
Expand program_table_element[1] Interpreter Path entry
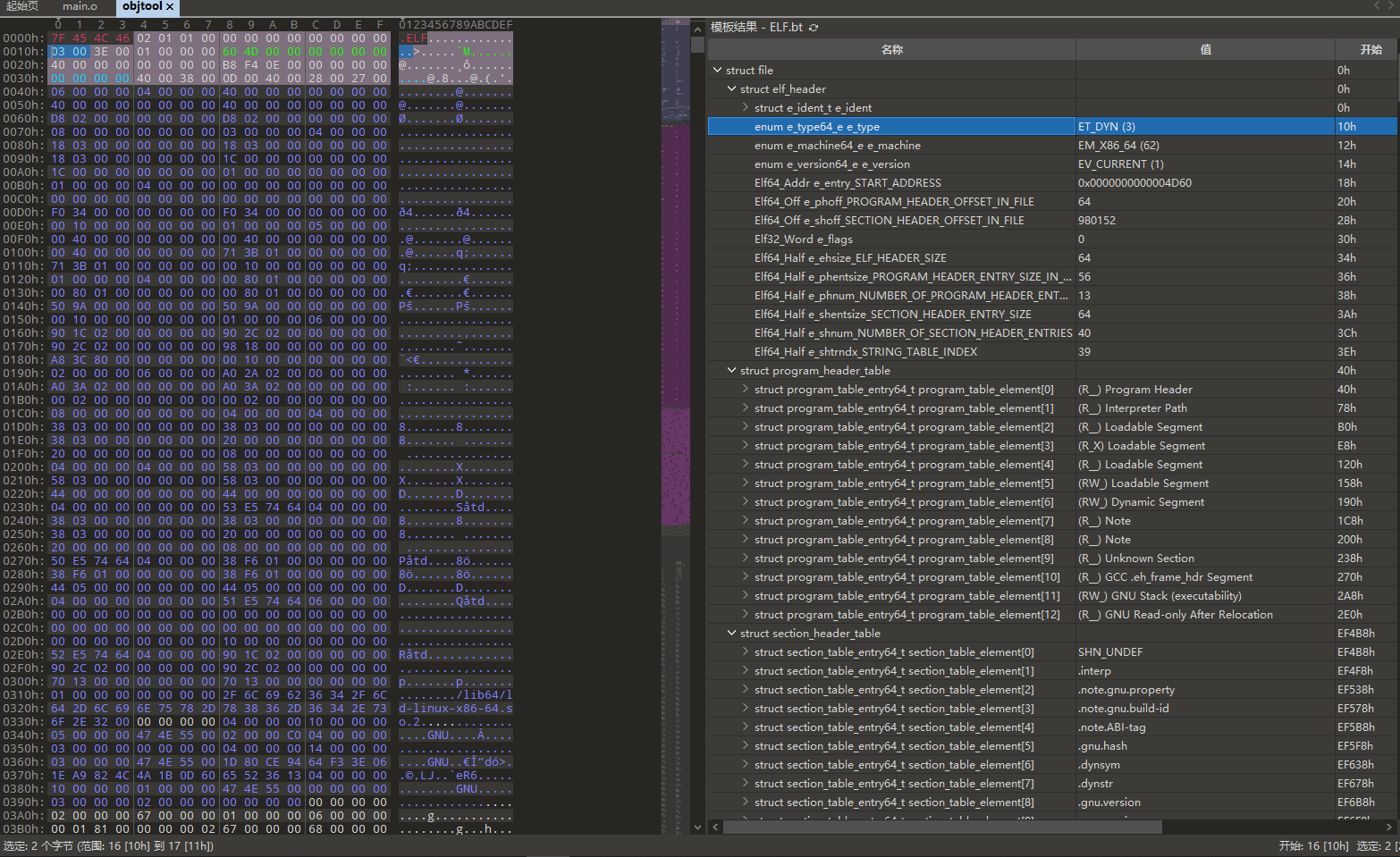pos(746,408)
